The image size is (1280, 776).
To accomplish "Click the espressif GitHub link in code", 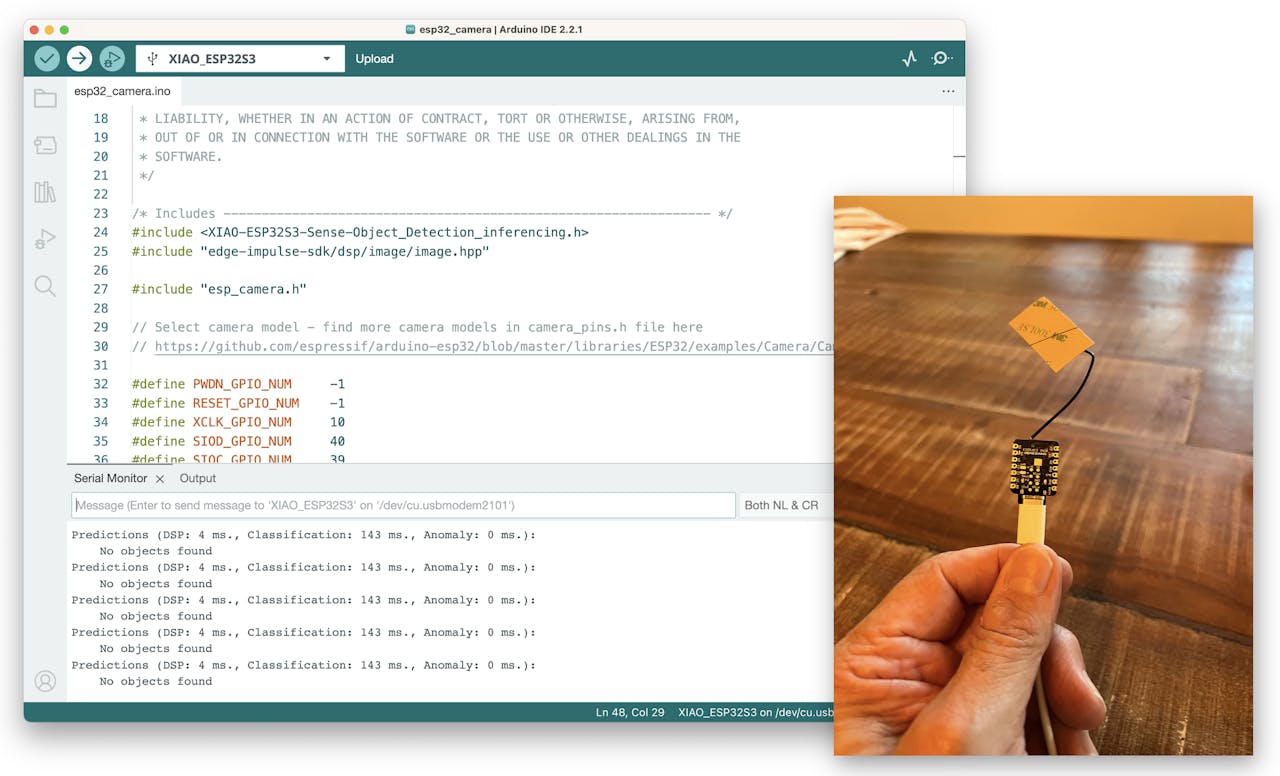I will (x=492, y=346).
